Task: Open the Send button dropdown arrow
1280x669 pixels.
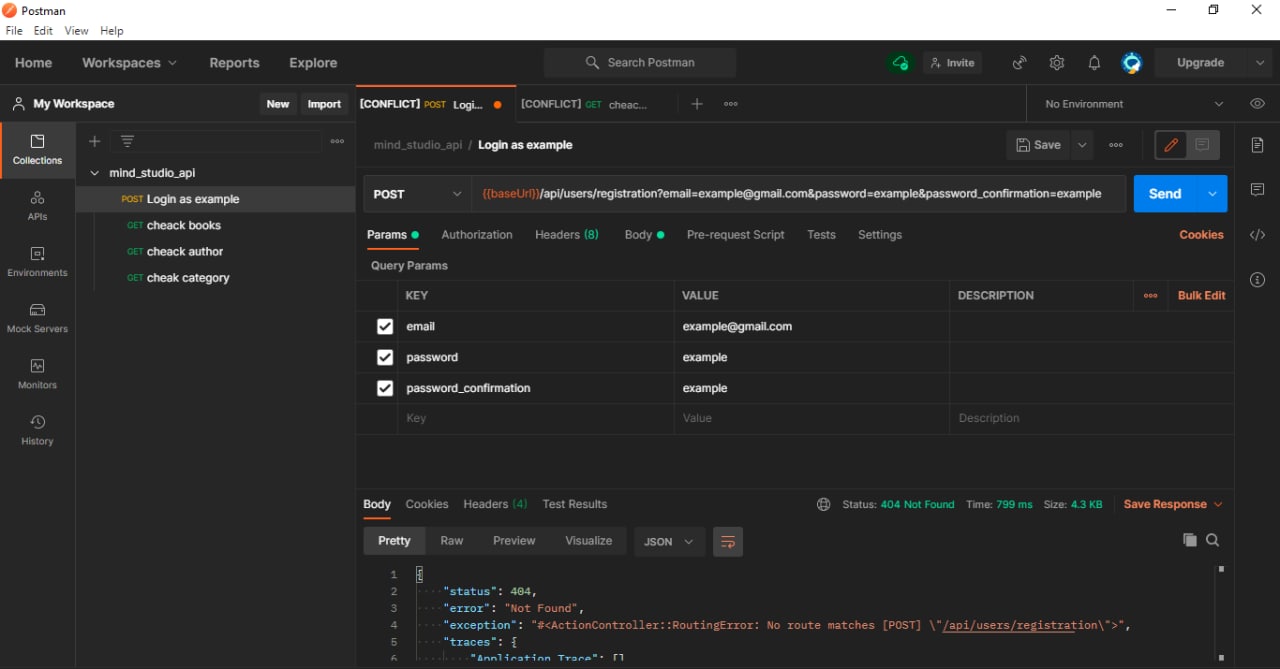Action: (1212, 194)
